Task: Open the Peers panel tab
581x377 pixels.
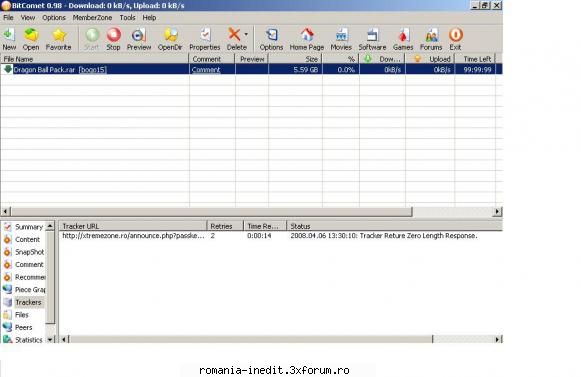Action: coord(24,328)
